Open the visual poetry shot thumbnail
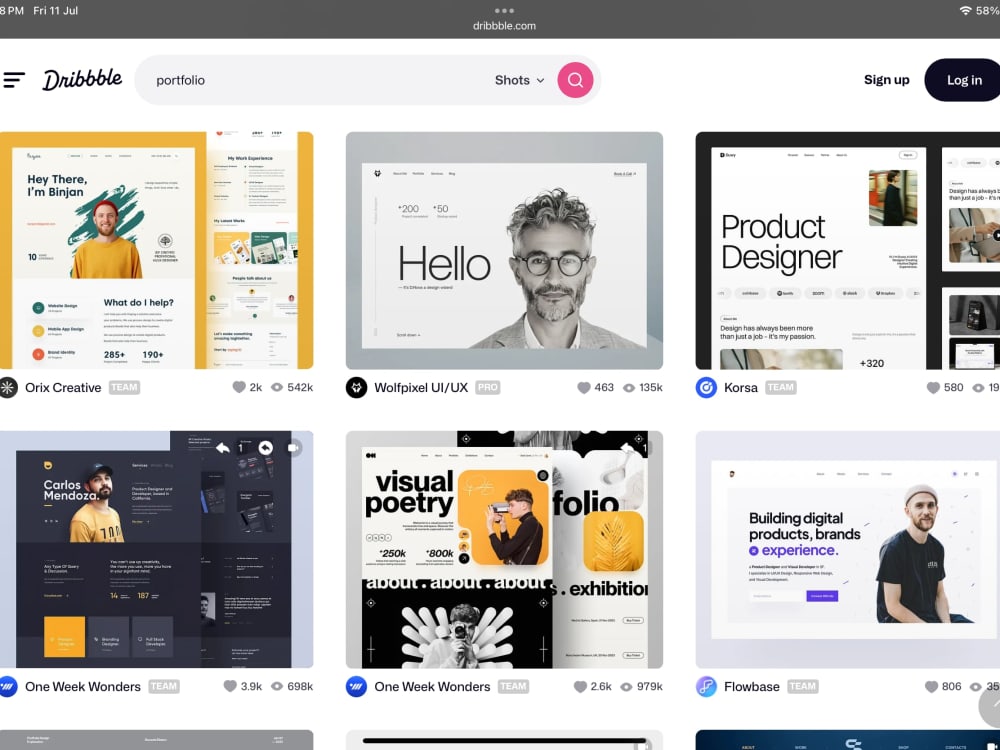The image size is (1000, 750). (504, 549)
